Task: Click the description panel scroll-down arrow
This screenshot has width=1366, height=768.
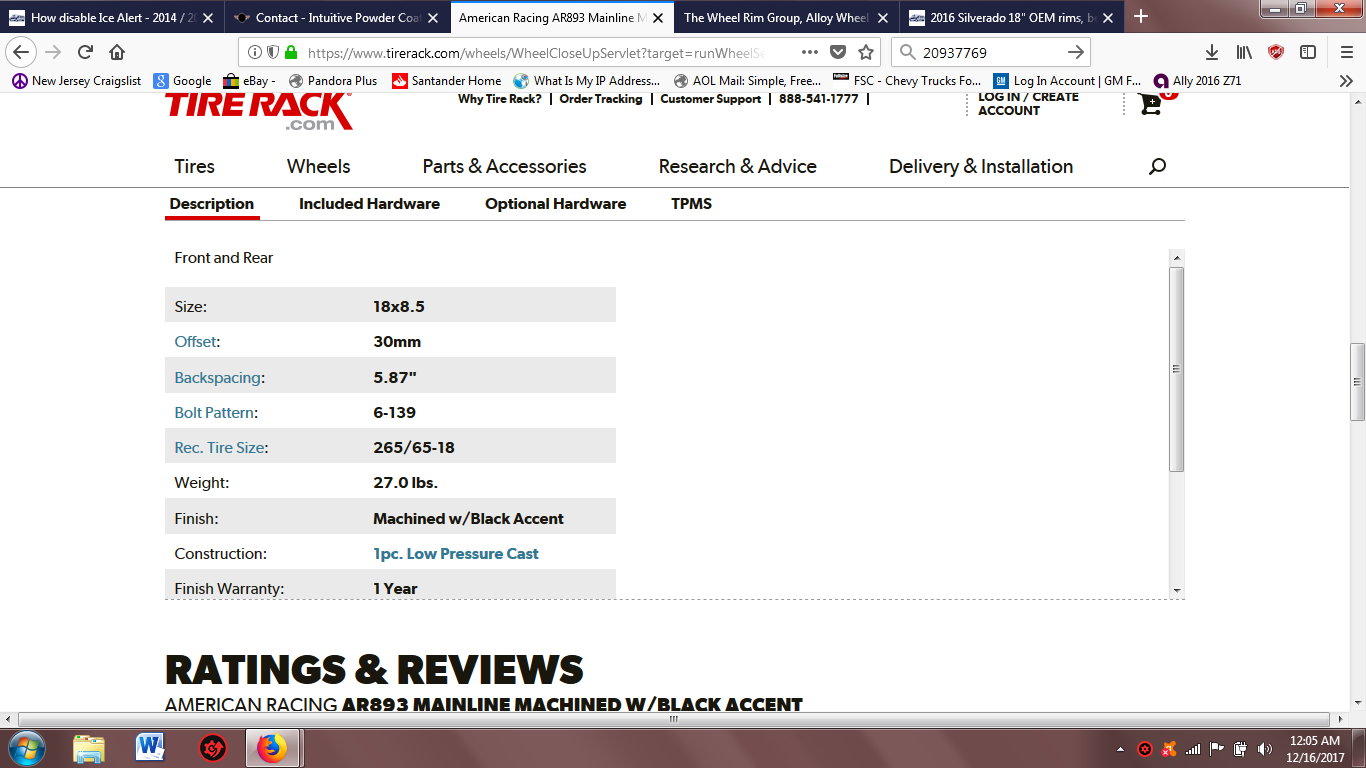Action: (1177, 591)
